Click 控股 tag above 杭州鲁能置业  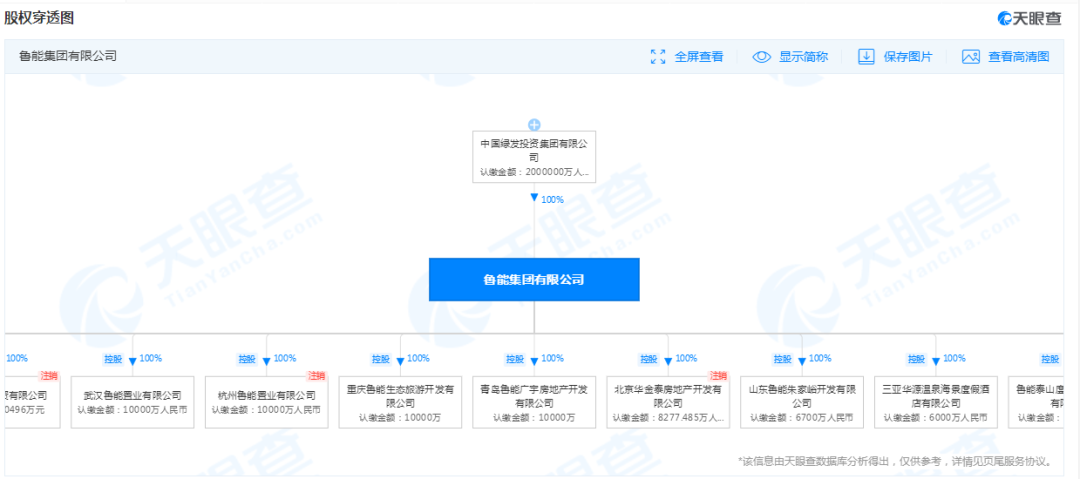click(247, 358)
